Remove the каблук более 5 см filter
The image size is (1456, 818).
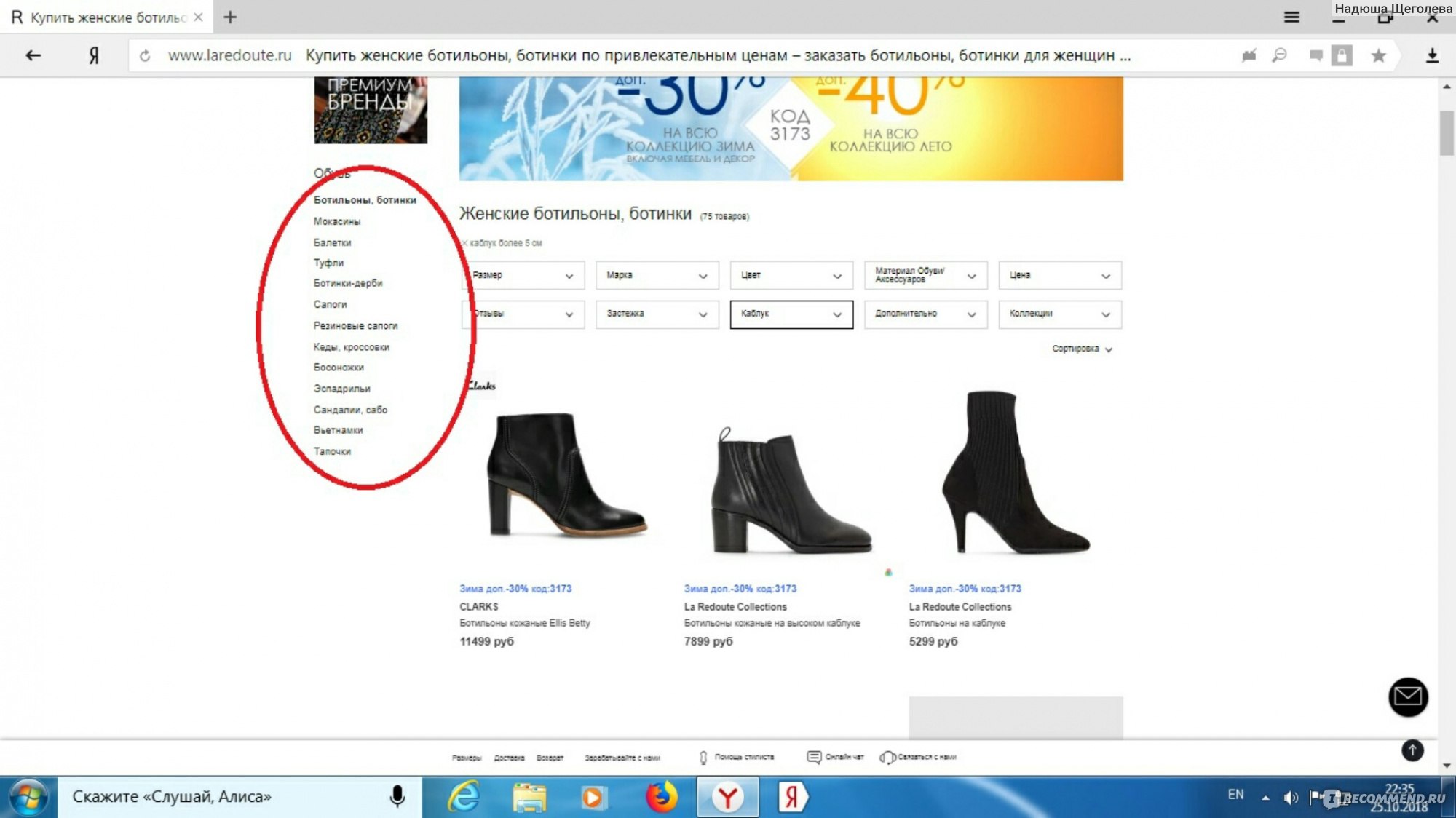click(464, 243)
